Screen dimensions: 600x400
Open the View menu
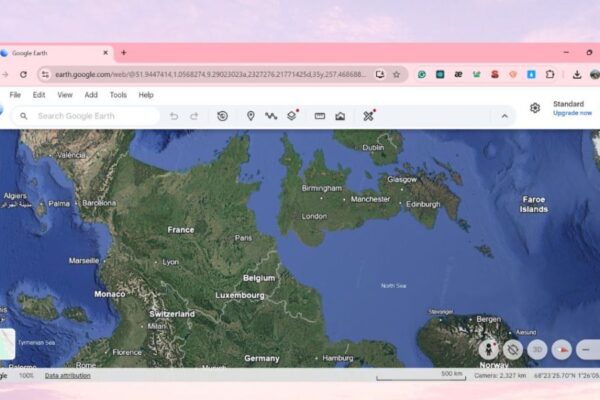(x=65, y=95)
